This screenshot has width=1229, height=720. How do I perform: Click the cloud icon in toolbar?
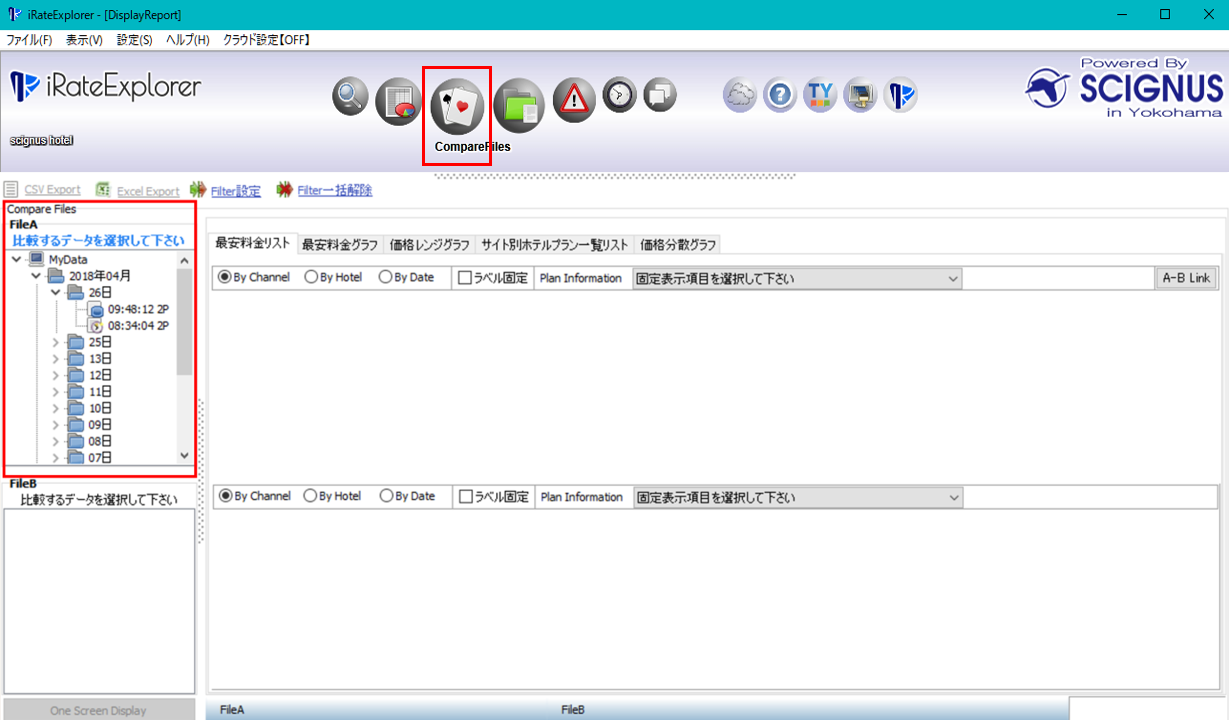[x=740, y=96]
